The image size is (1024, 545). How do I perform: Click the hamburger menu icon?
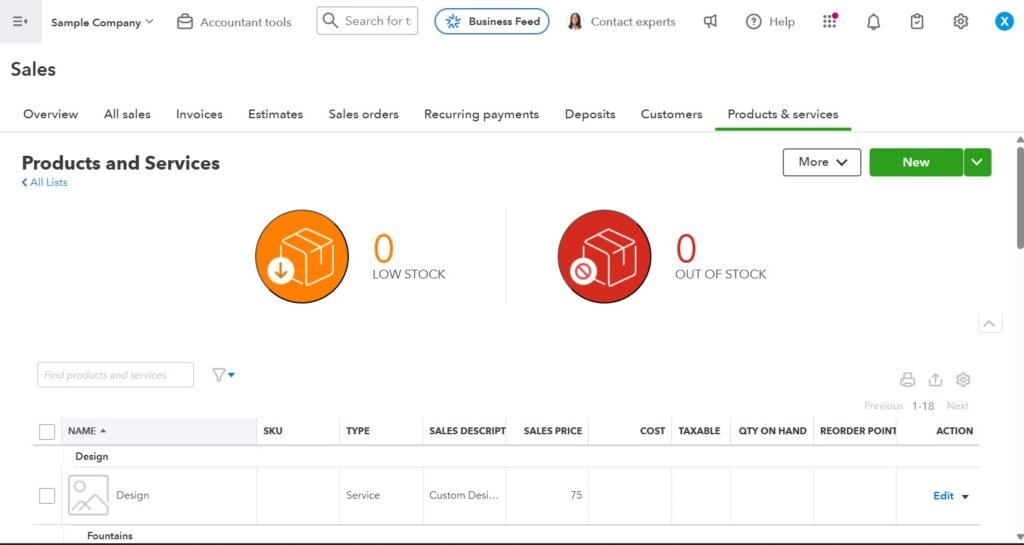20,21
